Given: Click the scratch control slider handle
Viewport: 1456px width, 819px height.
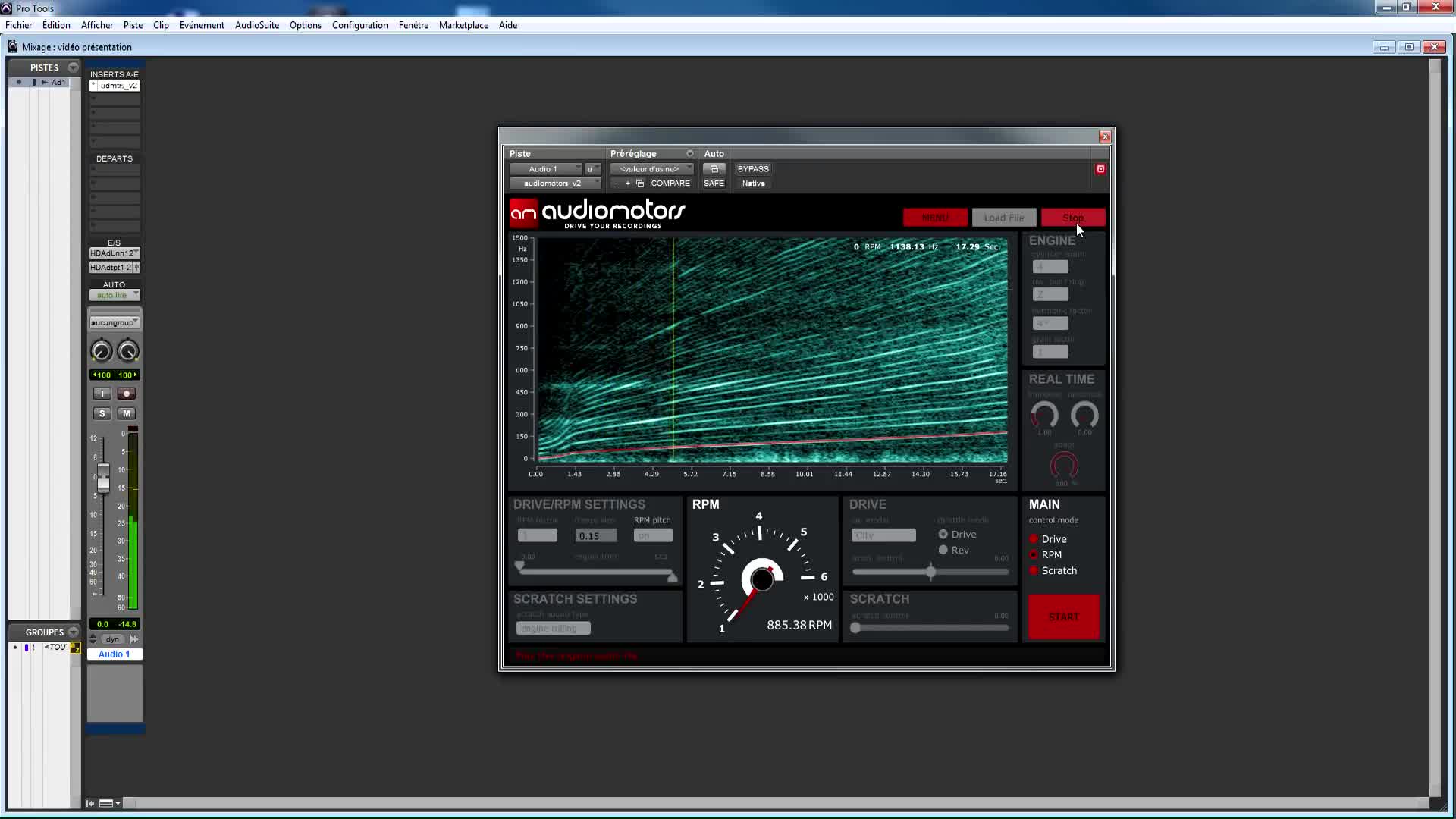Looking at the screenshot, I should (x=855, y=628).
